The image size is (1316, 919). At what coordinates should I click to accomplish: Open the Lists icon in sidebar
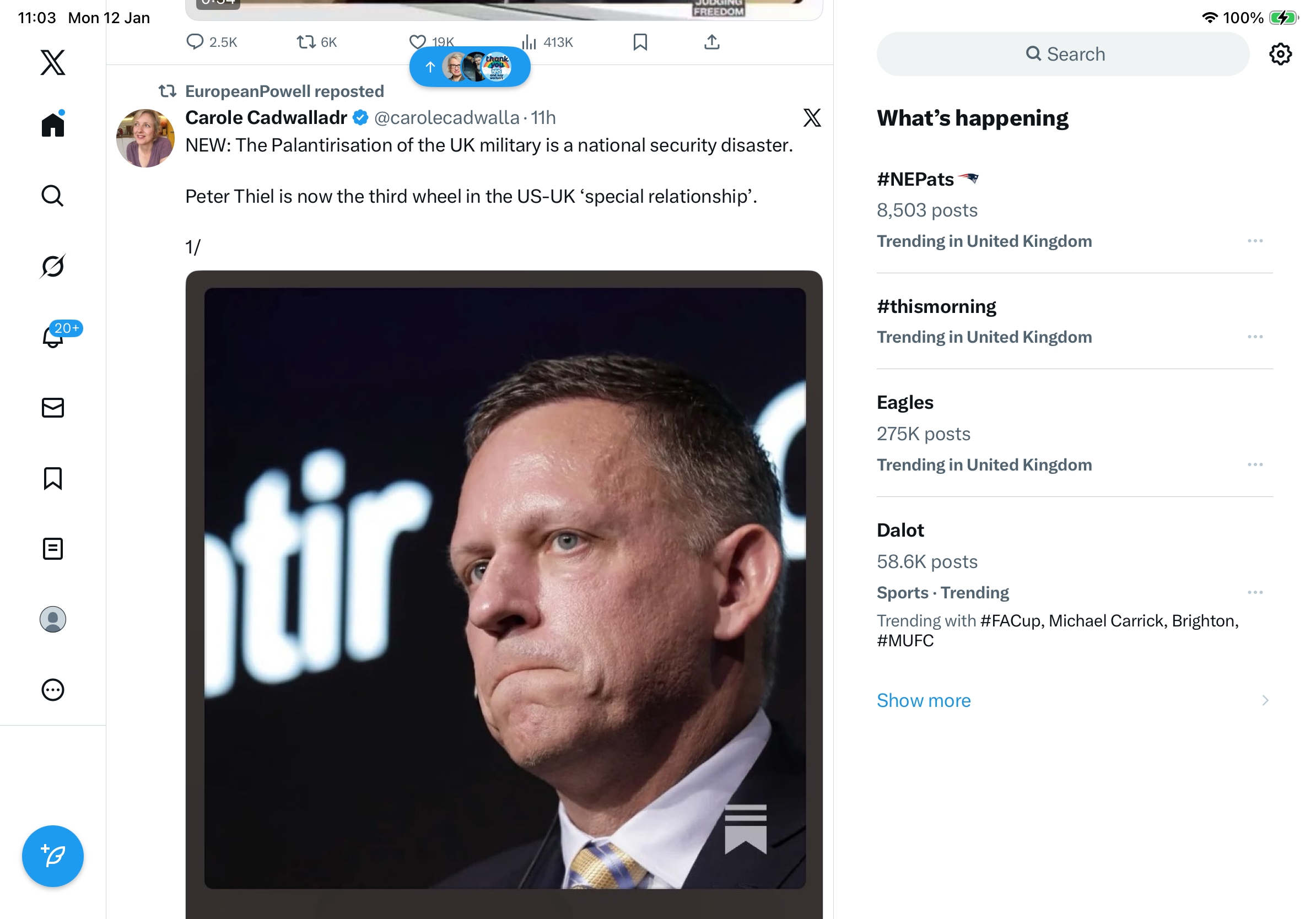pyautogui.click(x=53, y=549)
